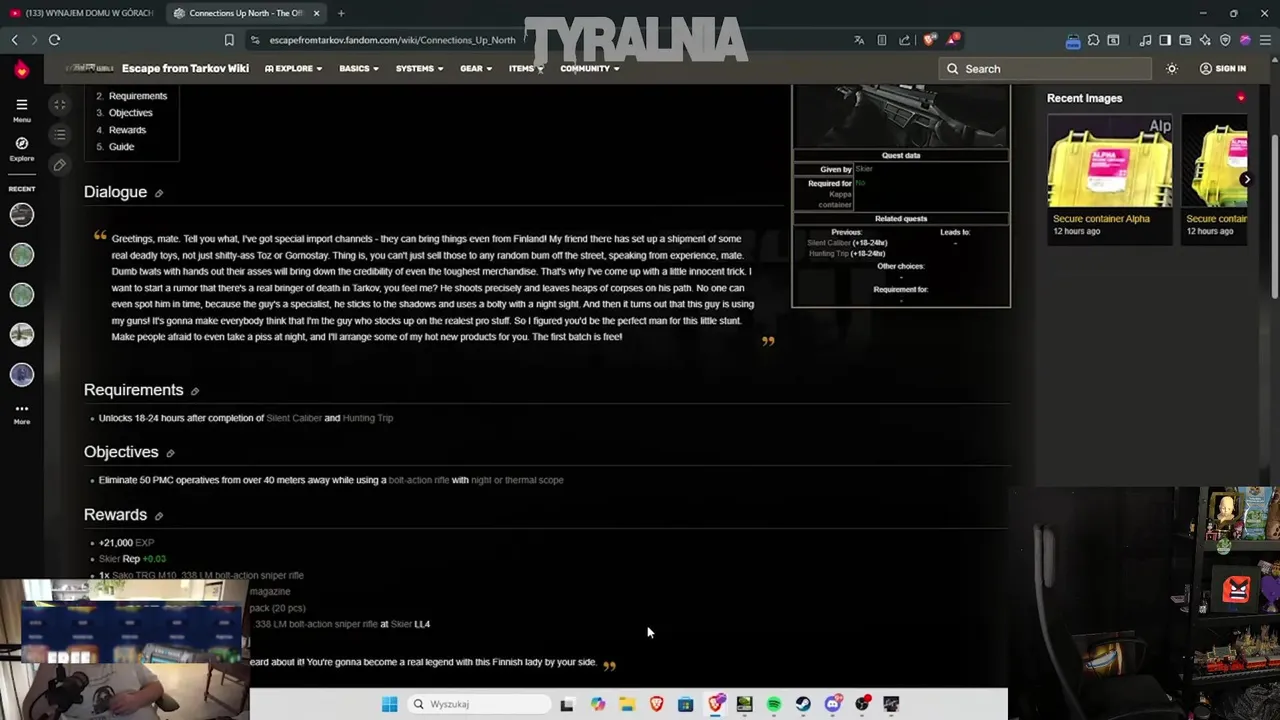This screenshot has height=720, width=1280.
Task: Open the translate page icon
Action: 859,40
